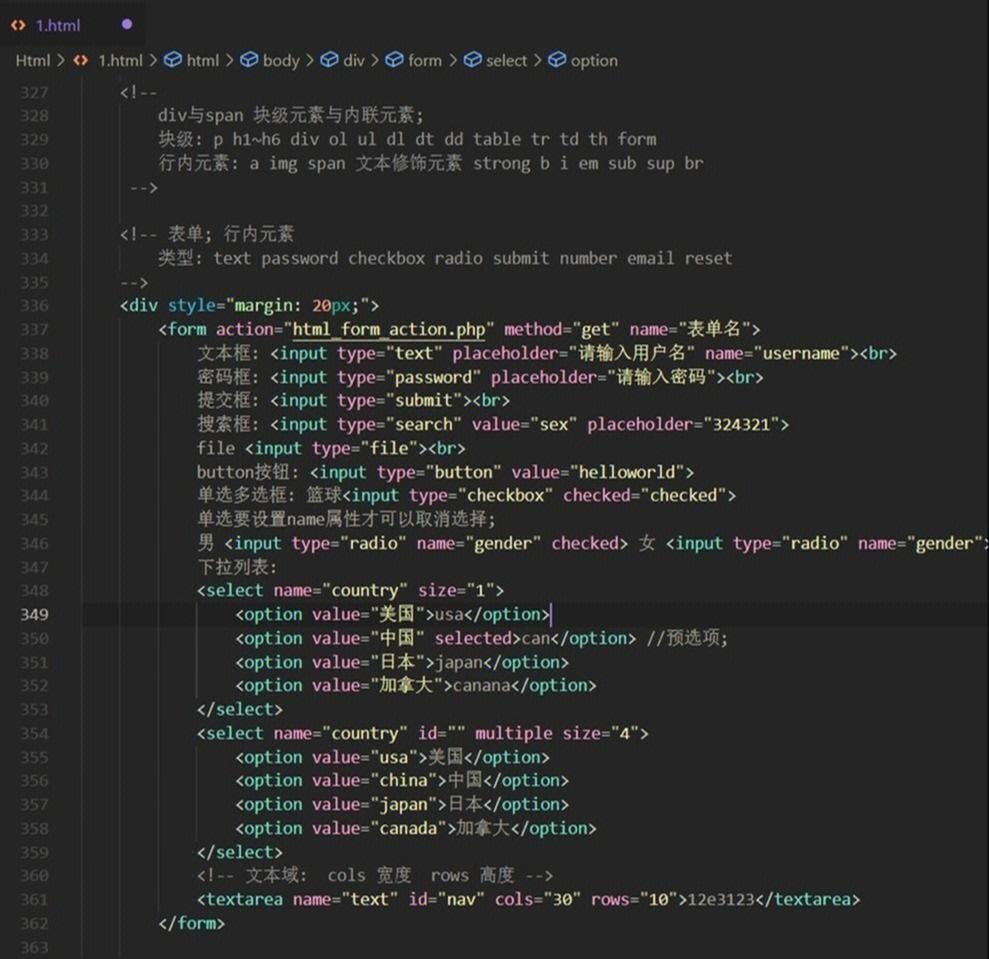Image resolution: width=989 pixels, height=959 pixels.
Task: Click the file icon in the breadcrumb before 1.html
Action: point(81,61)
